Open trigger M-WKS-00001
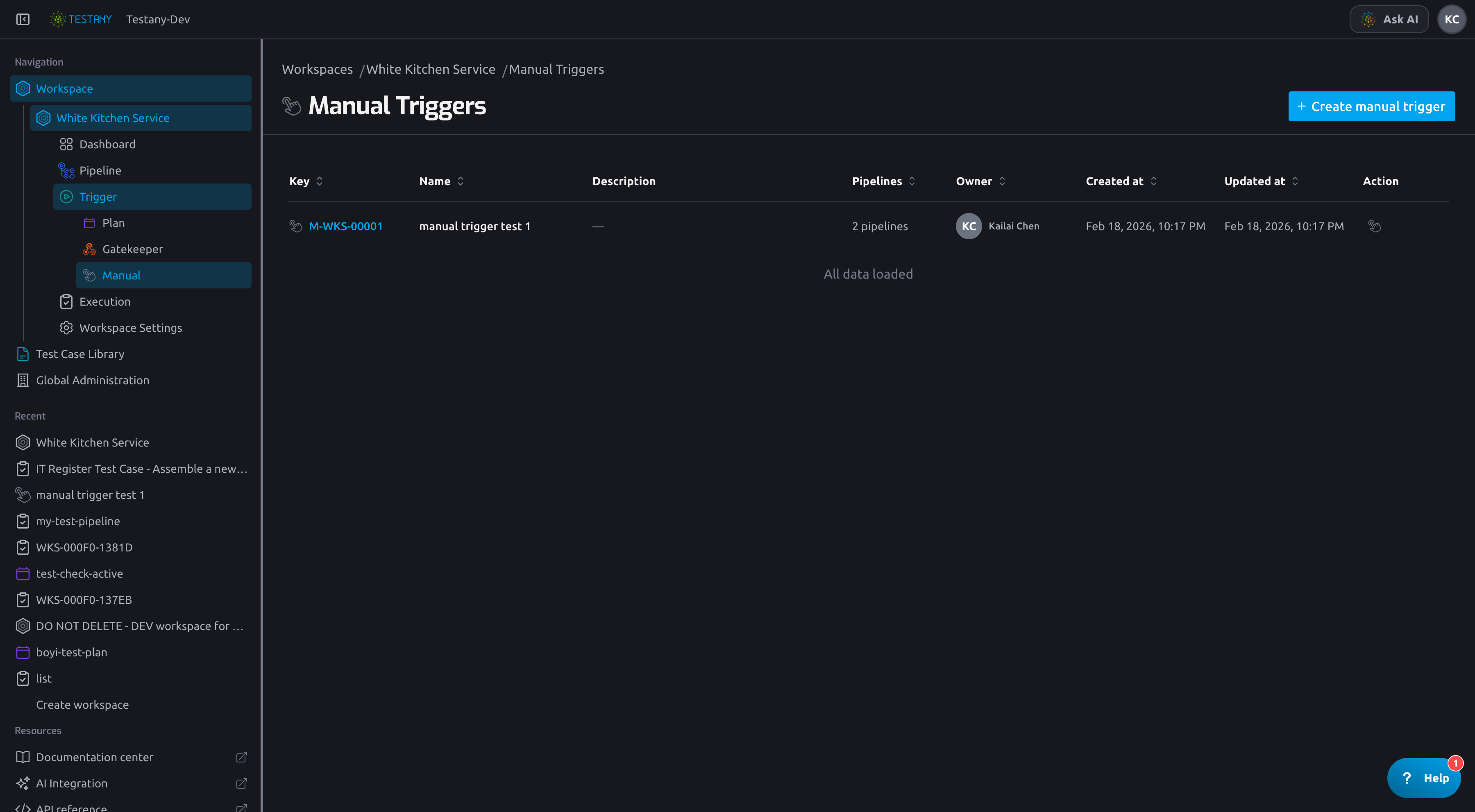Viewport: 1475px width, 812px height. click(x=346, y=226)
